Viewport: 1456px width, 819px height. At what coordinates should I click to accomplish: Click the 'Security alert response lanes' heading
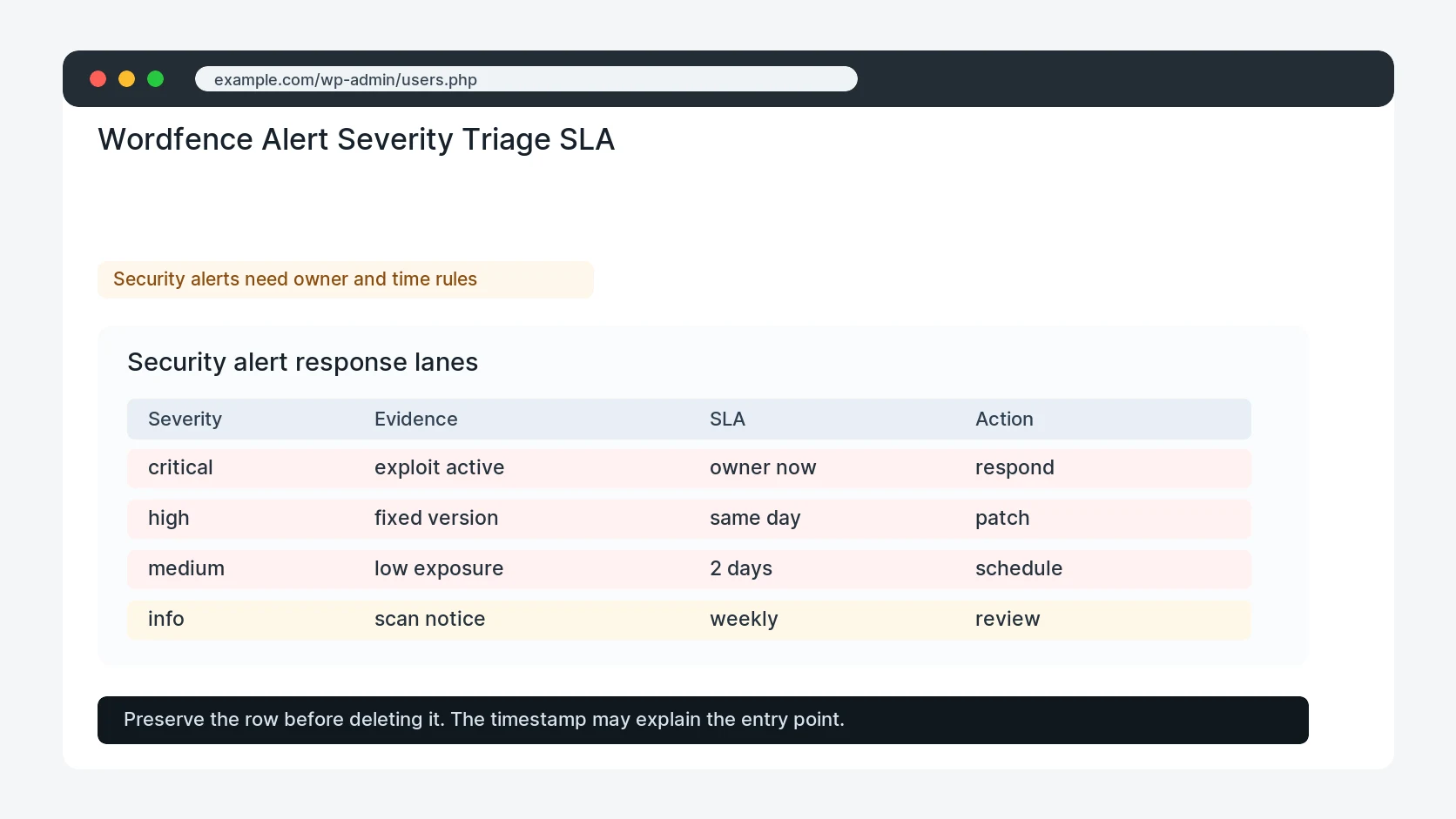[302, 362]
